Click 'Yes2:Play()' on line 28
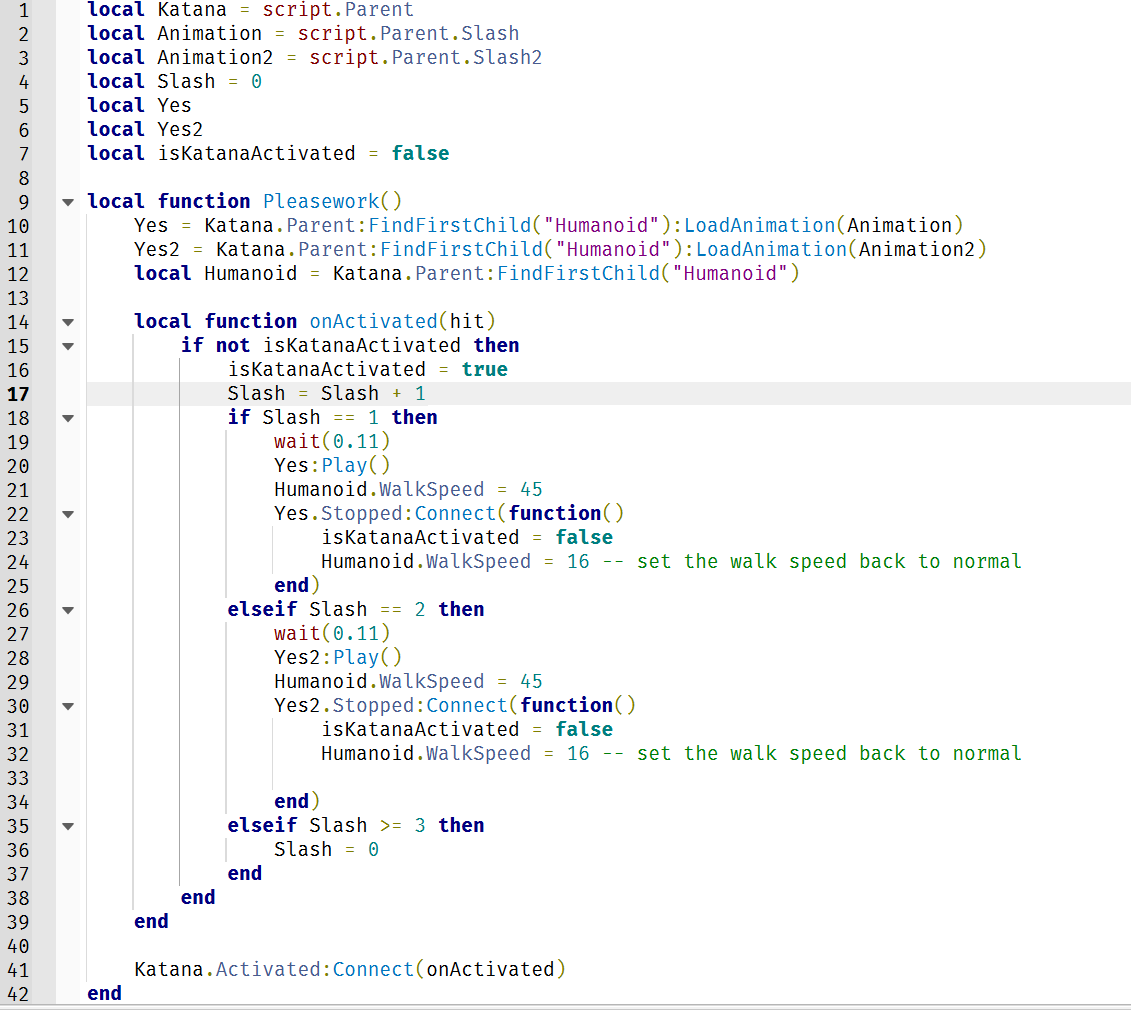Viewport: 1131px width, 1010px height. coord(338,657)
